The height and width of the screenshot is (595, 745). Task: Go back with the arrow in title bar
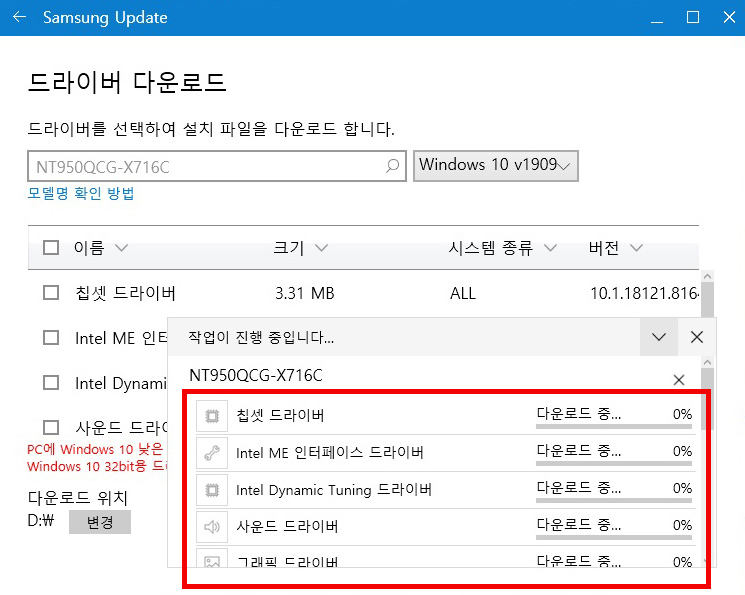point(19,17)
